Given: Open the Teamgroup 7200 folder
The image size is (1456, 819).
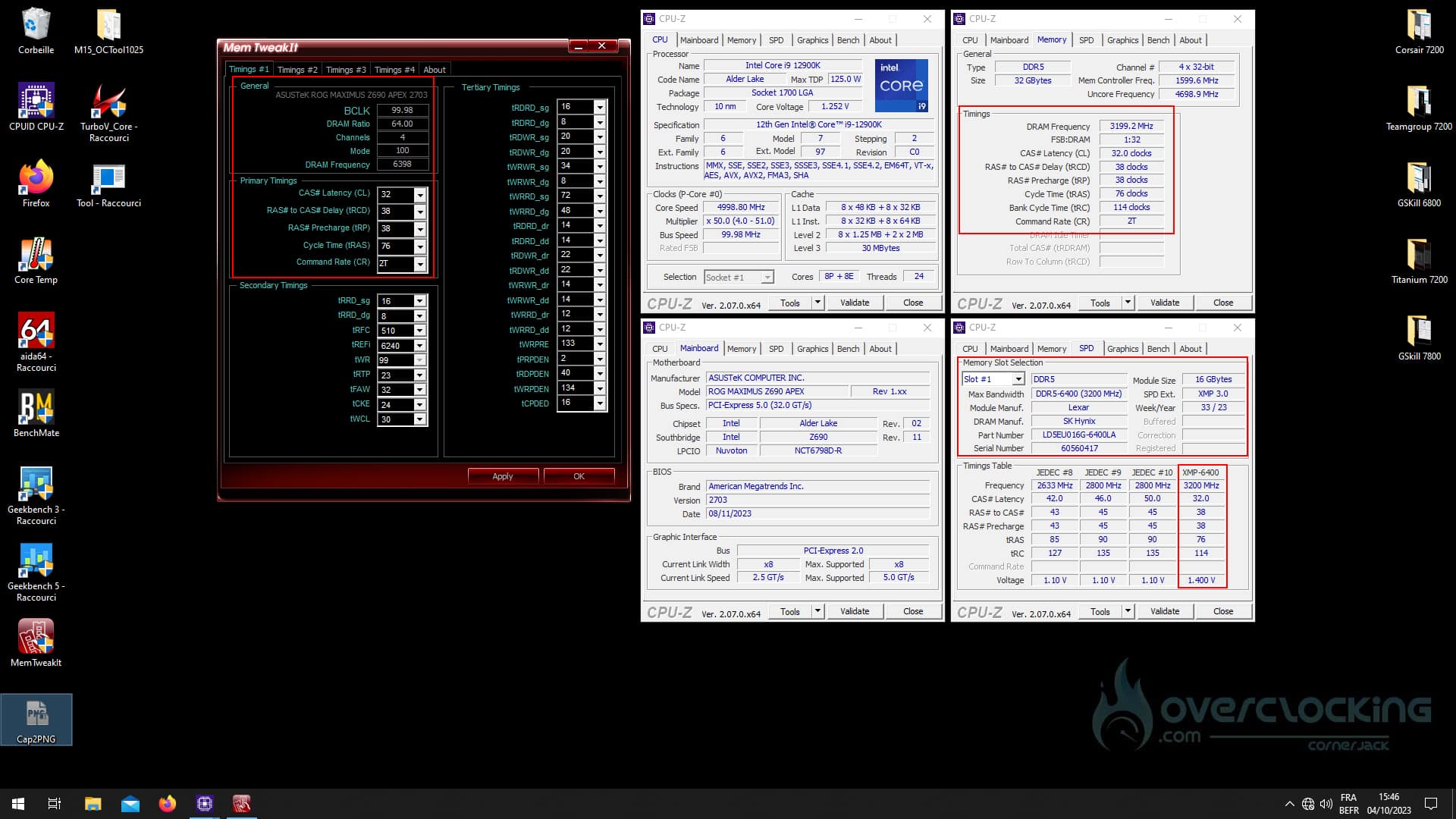Looking at the screenshot, I should (1419, 108).
